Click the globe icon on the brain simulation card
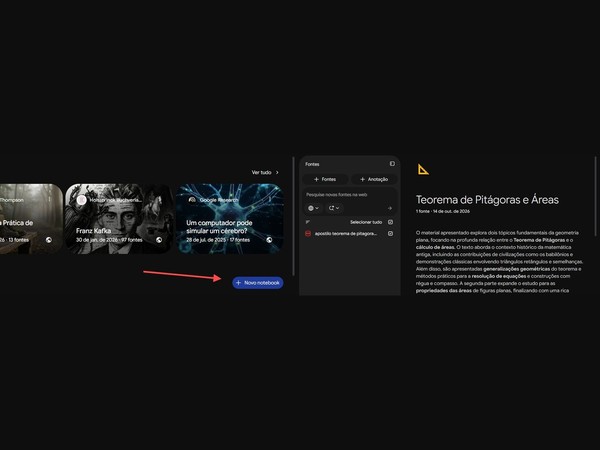This screenshot has width=600, height=450. pos(269,240)
